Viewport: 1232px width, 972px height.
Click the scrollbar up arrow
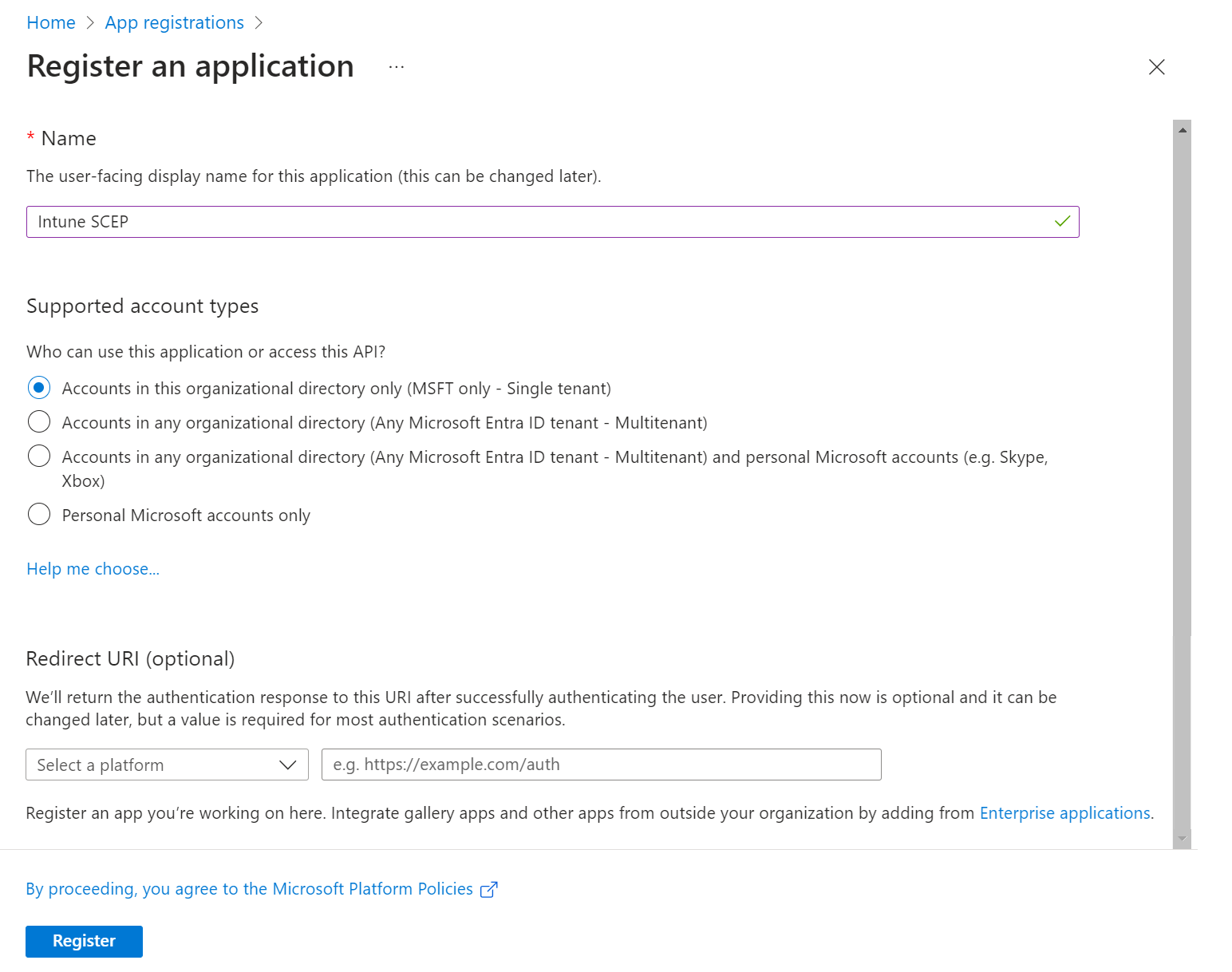point(1183,129)
